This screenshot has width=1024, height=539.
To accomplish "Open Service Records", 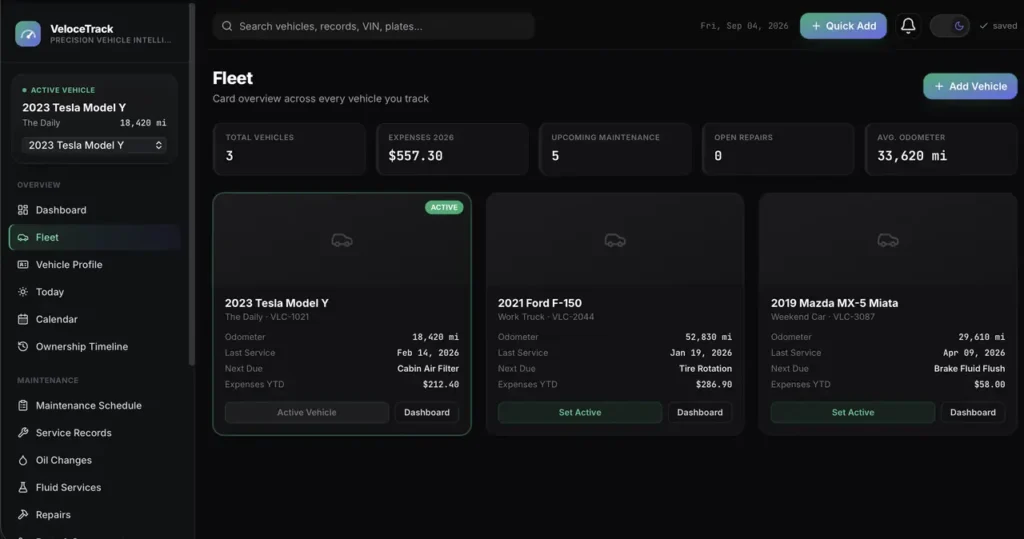I will [95, 433].
